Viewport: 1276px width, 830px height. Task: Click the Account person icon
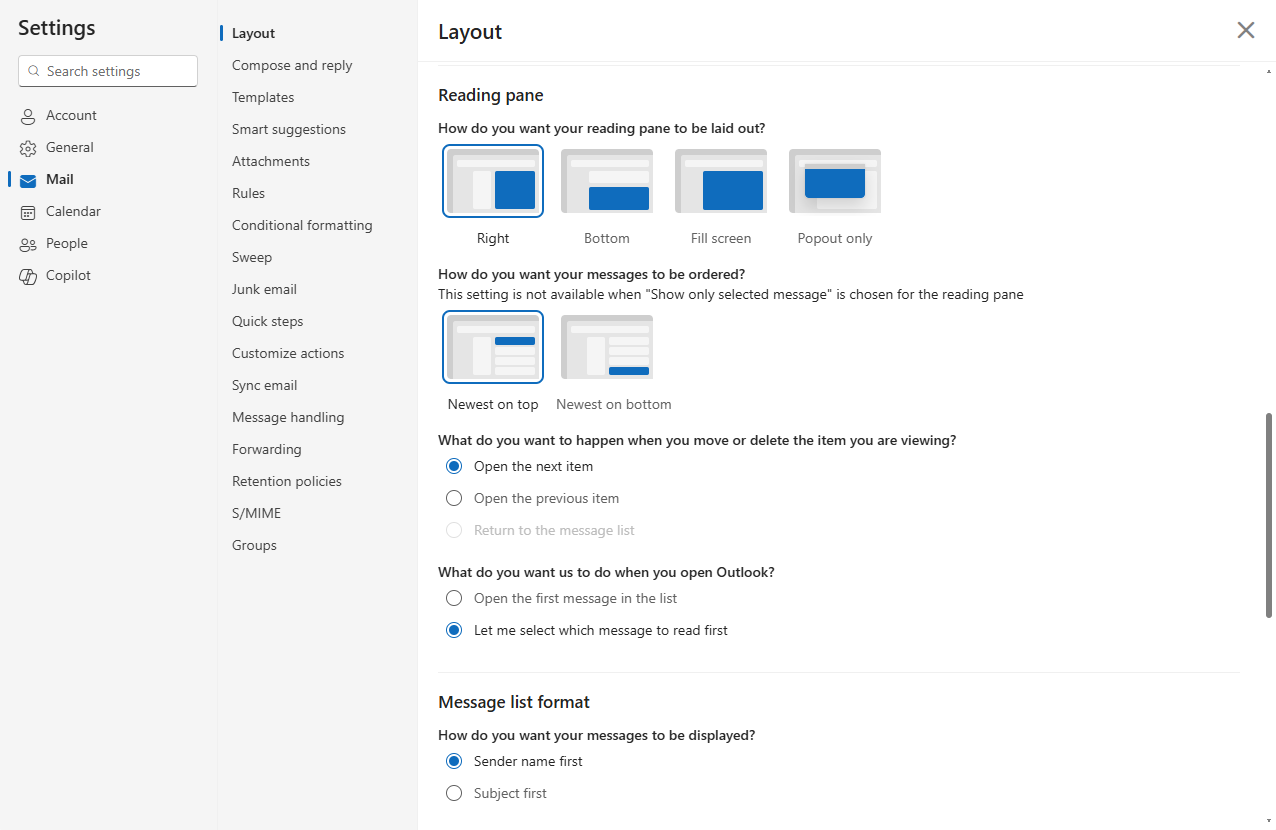tap(28, 116)
